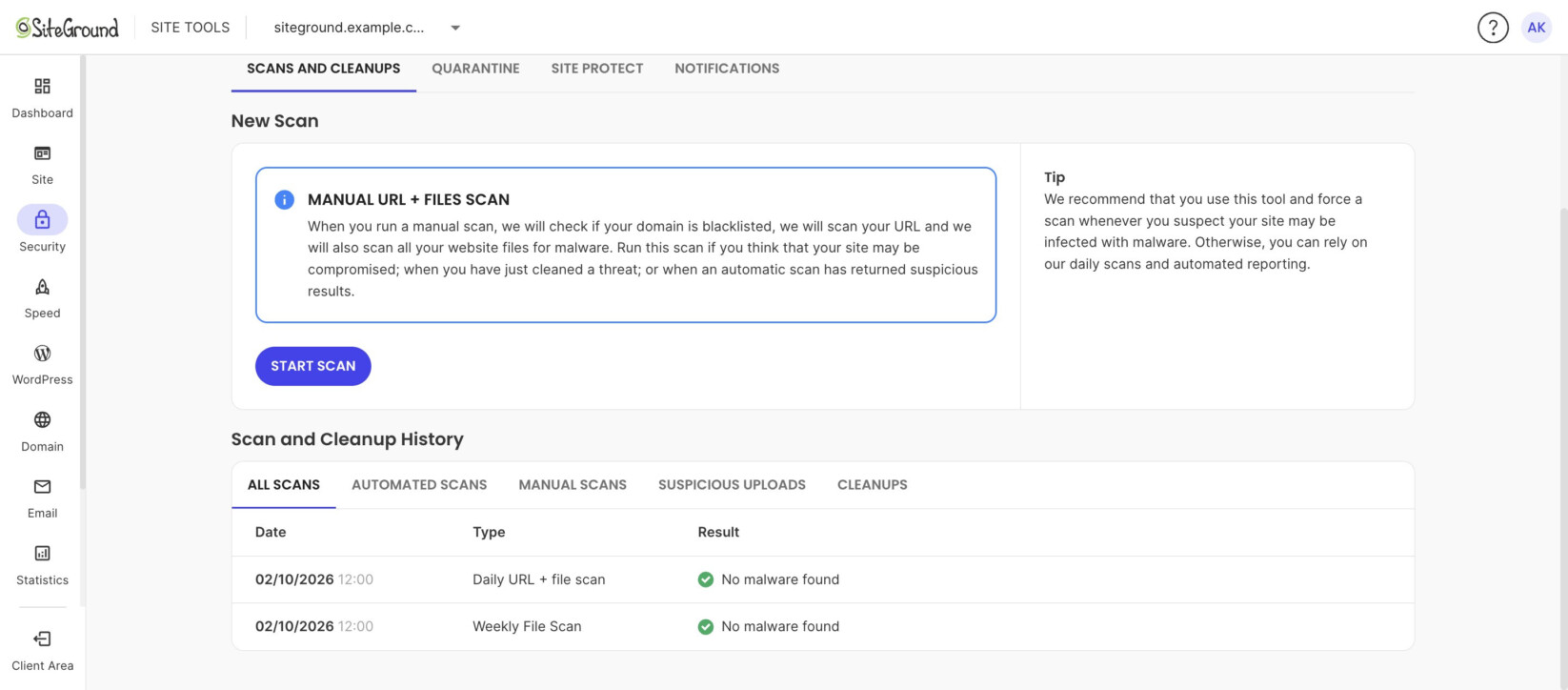Go to Client Area icon

[x=42, y=639]
